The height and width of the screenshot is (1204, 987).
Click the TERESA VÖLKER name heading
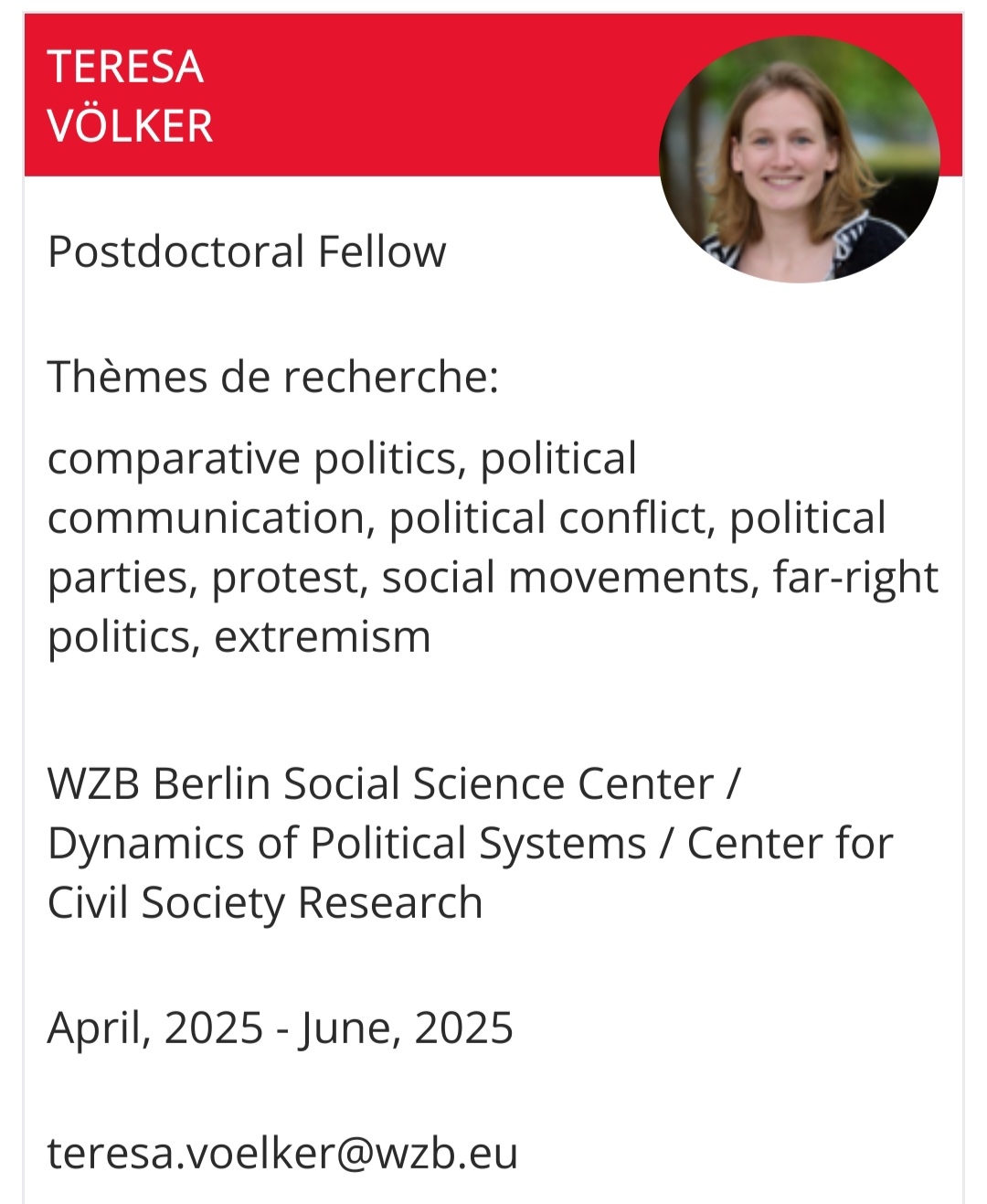[129, 96]
